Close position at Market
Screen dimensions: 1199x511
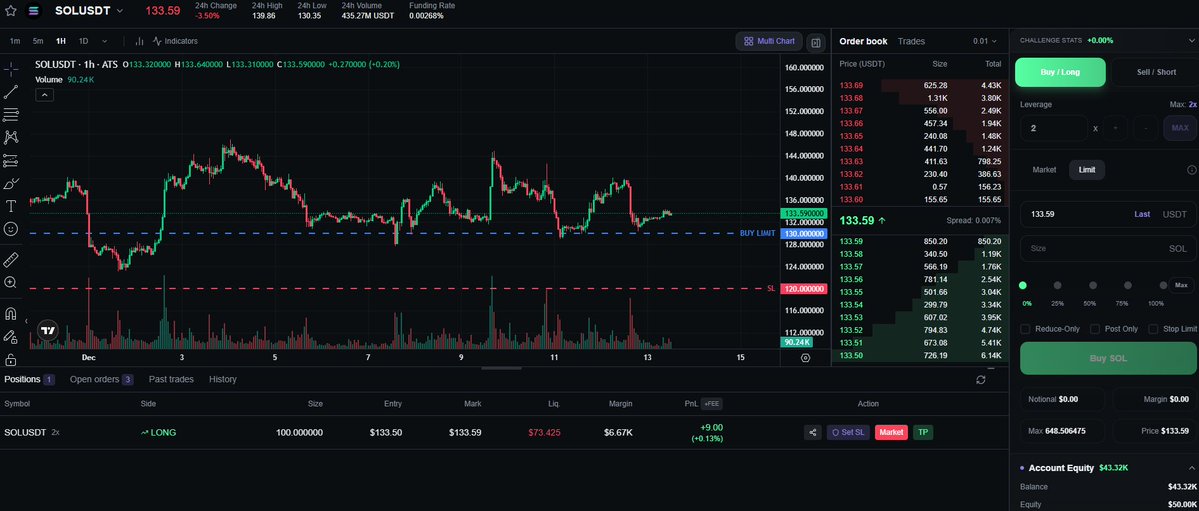[x=891, y=432]
